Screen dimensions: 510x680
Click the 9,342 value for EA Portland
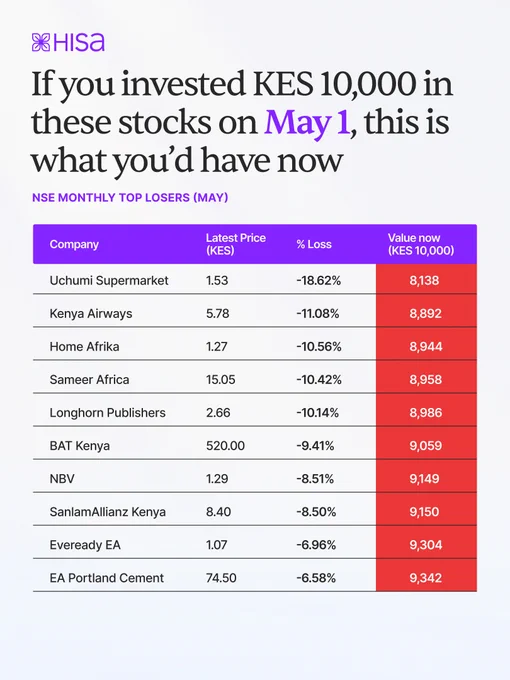425,578
